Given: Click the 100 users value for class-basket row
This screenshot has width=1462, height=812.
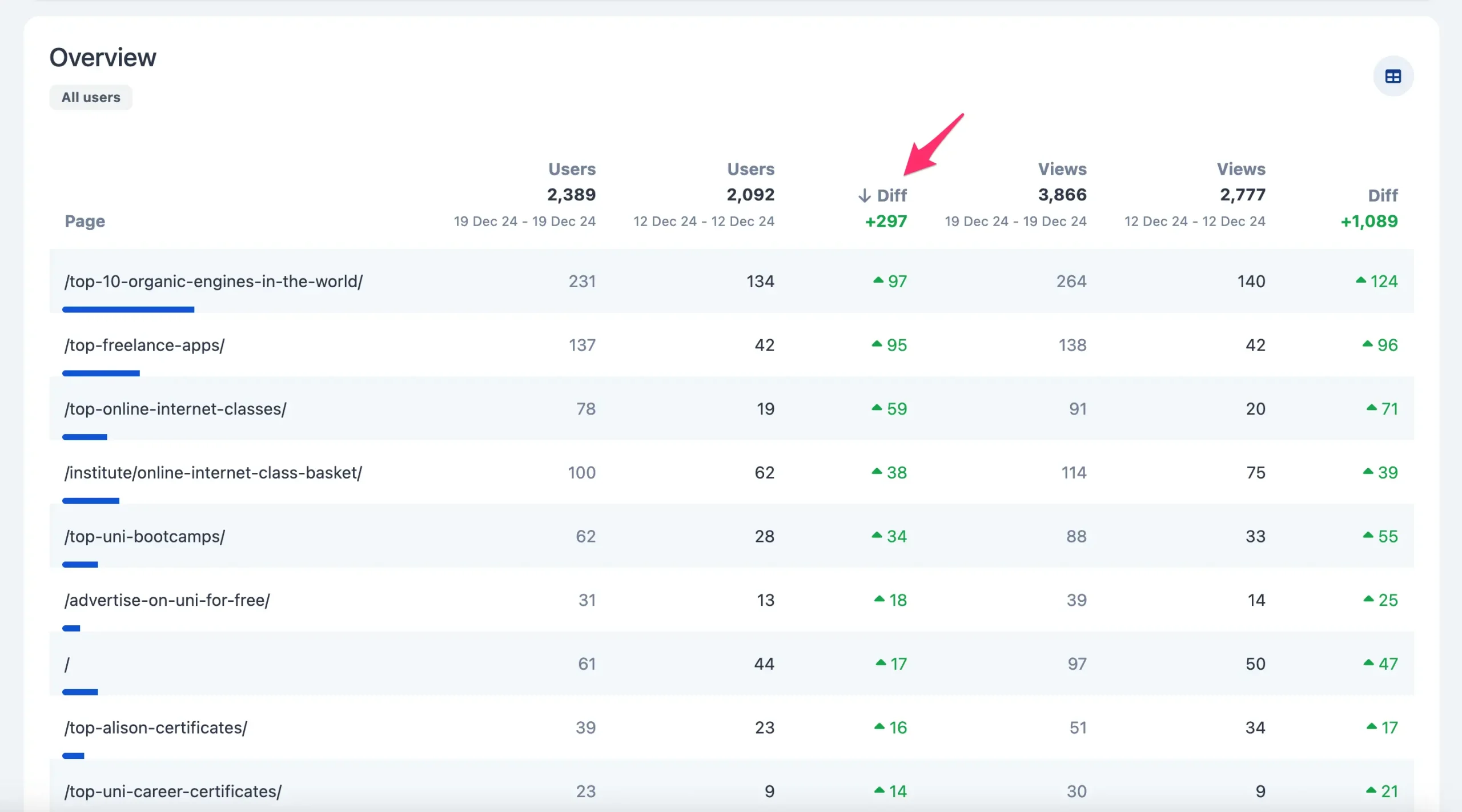Looking at the screenshot, I should [581, 472].
